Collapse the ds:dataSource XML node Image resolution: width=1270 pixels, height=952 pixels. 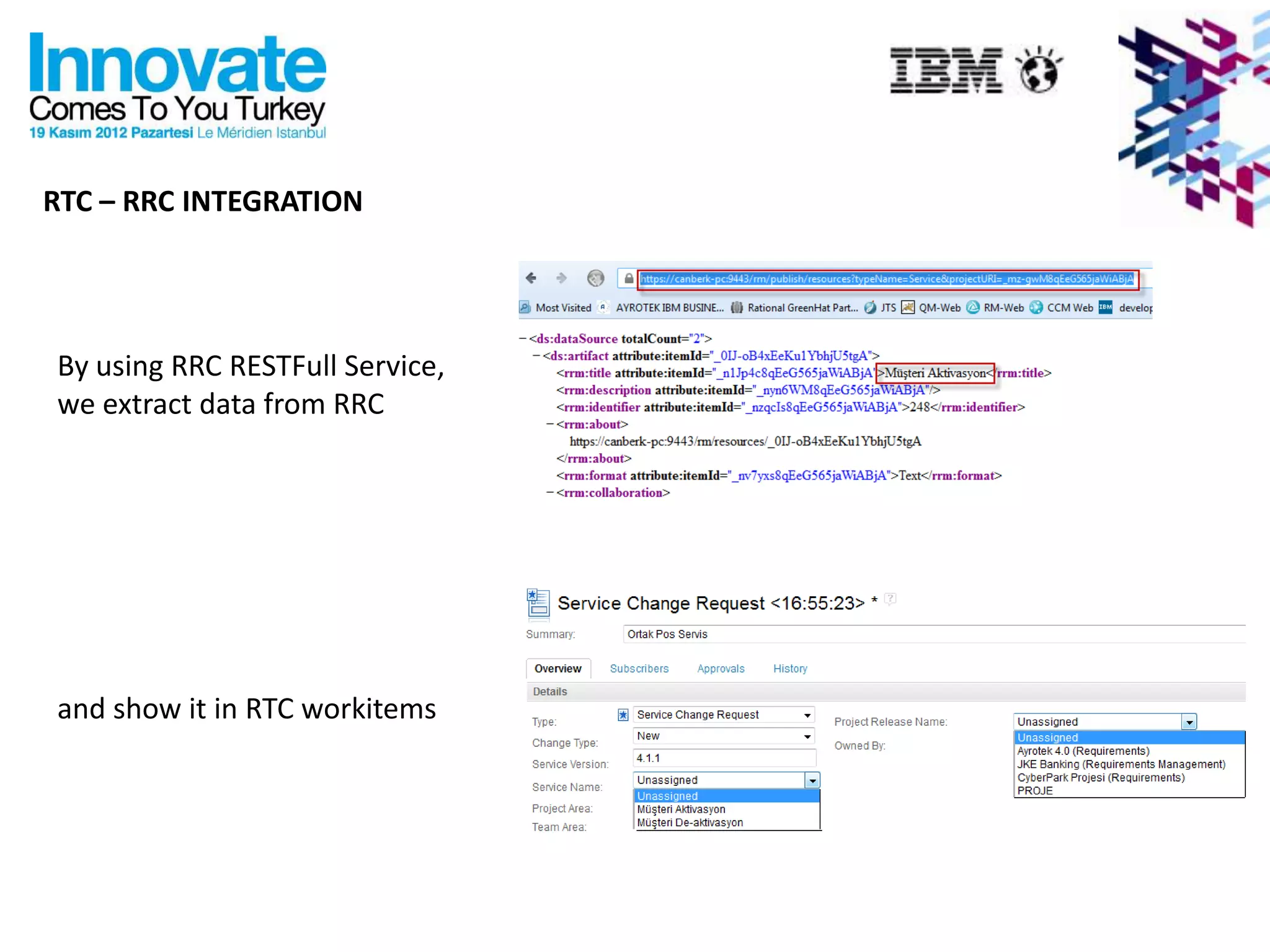coord(523,338)
